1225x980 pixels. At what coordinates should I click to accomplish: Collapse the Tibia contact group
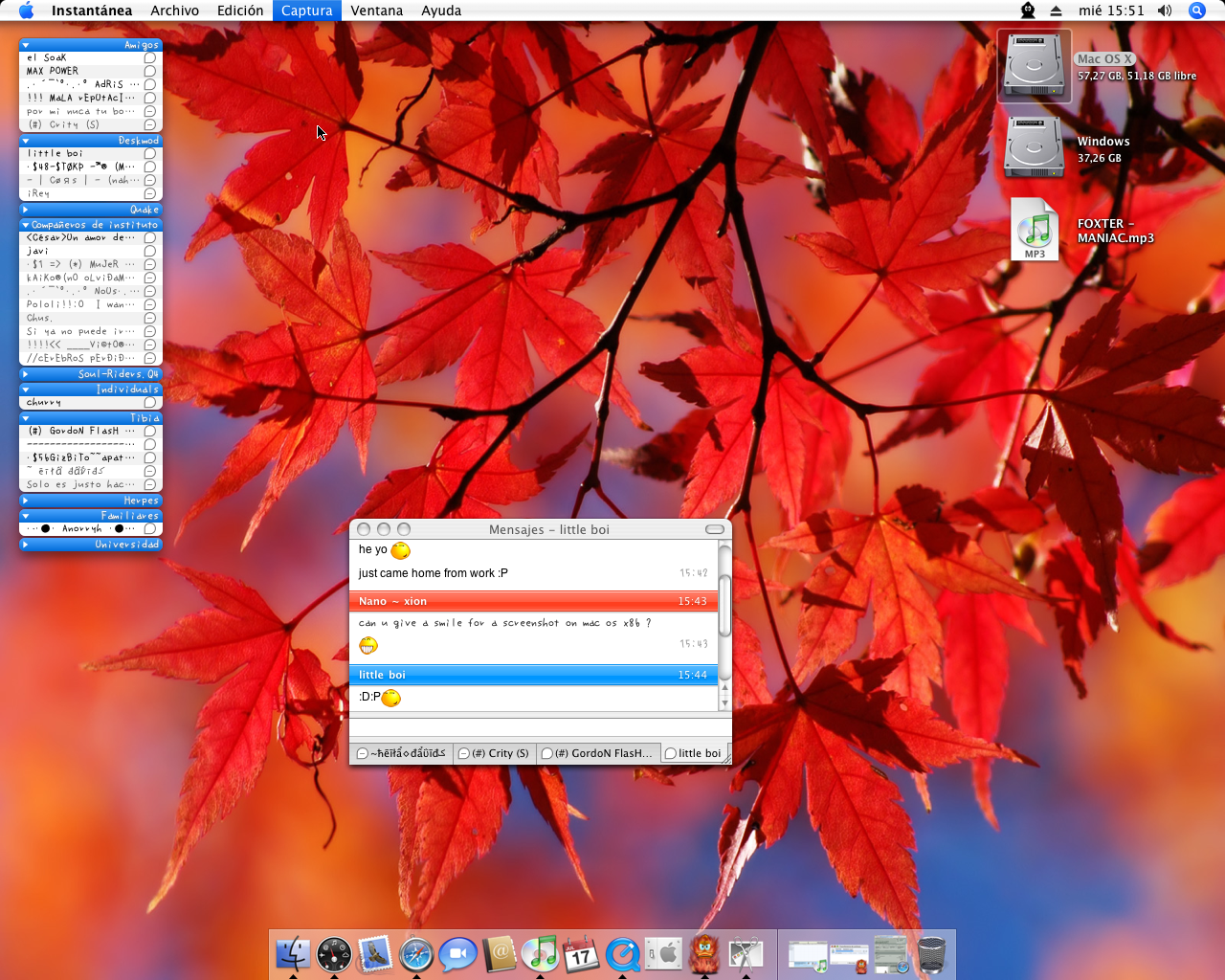click(x=26, y=418)
